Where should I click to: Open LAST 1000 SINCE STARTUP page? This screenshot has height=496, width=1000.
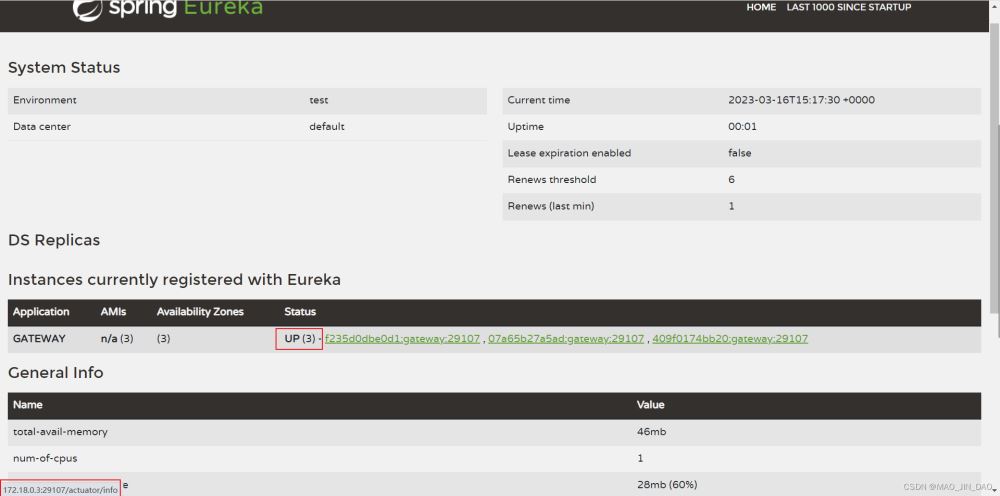[848, 7]
